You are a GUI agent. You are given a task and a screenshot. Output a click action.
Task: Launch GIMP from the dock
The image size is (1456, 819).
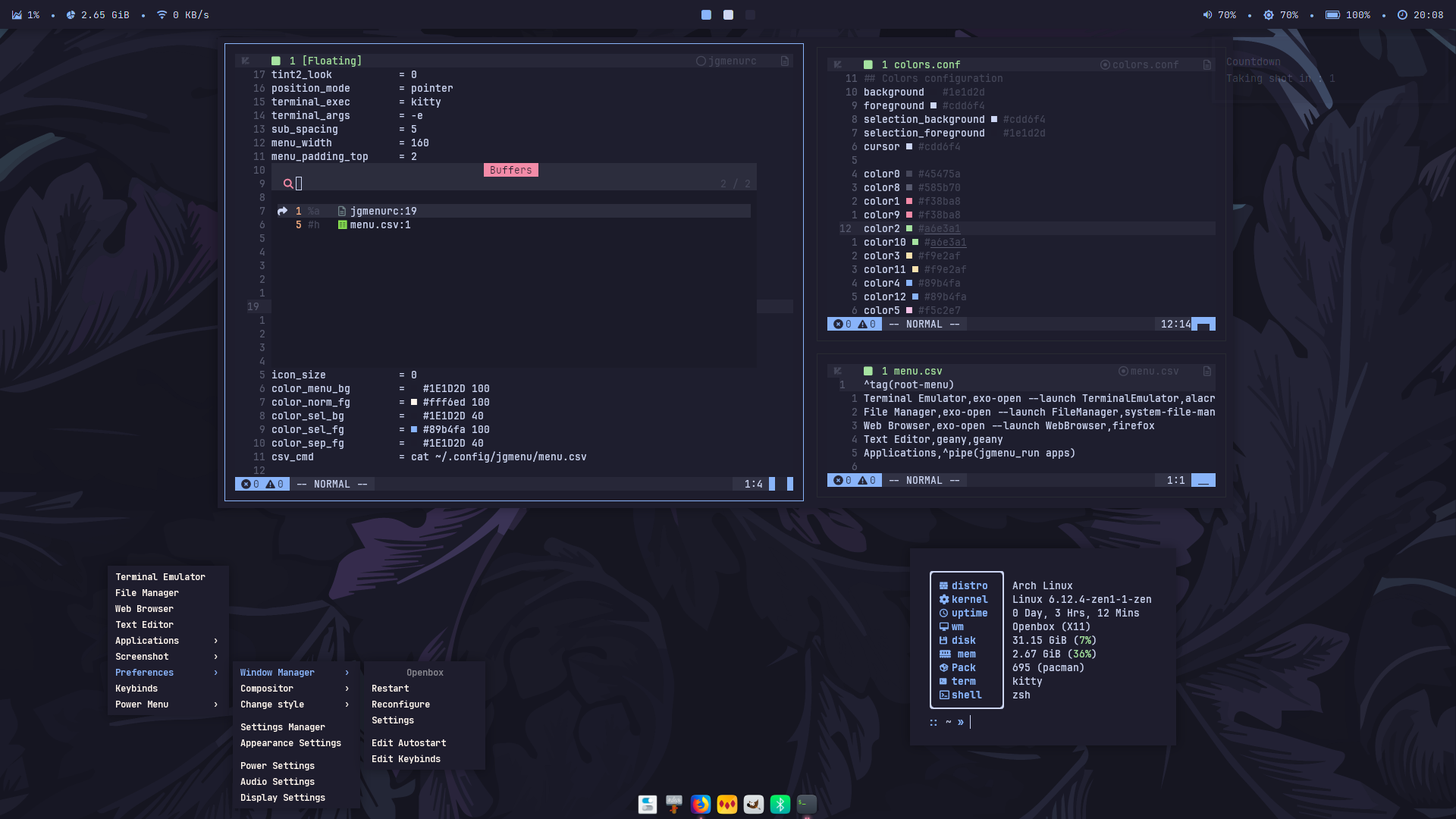coord(754,804)
